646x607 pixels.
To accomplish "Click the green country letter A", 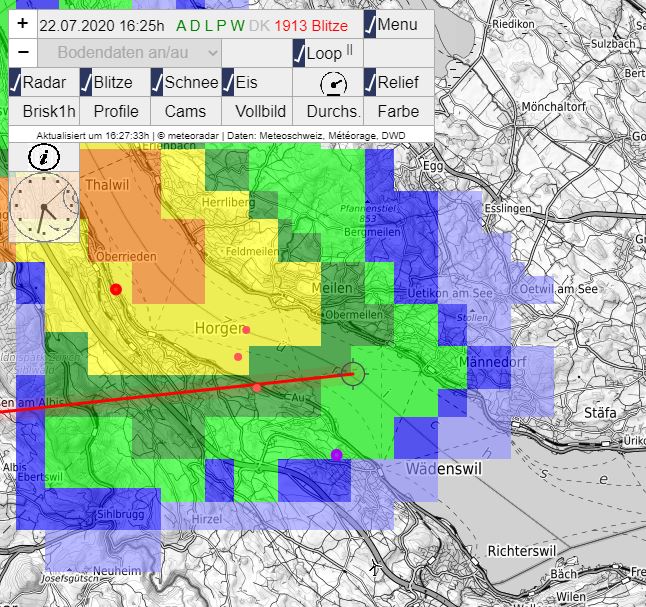I will click(x=181, y=26).
